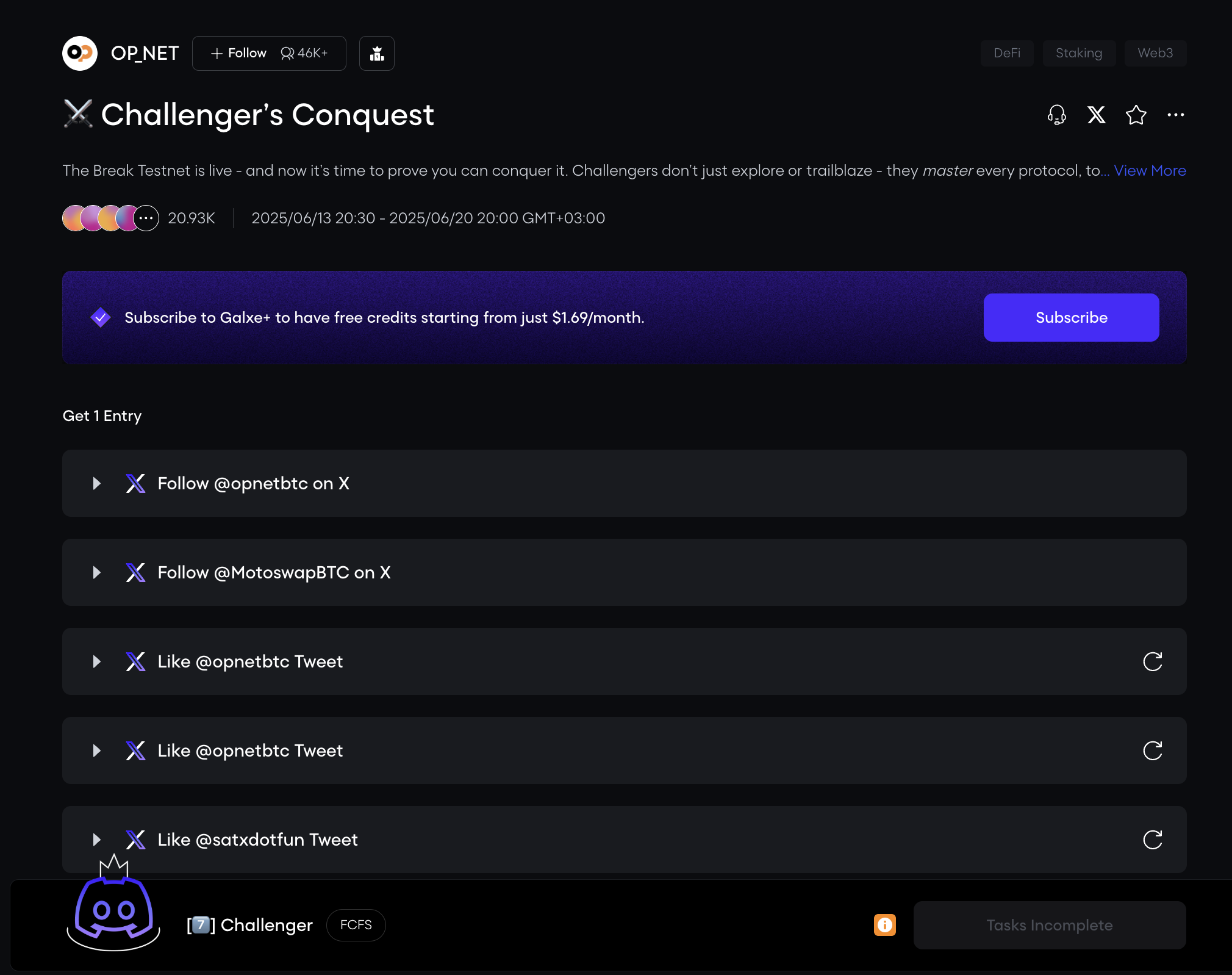Refresh the first Like @opnetbtc Tweet task
The width and height of the screenshot is (1232, 975).
(x=1152, y=661)
